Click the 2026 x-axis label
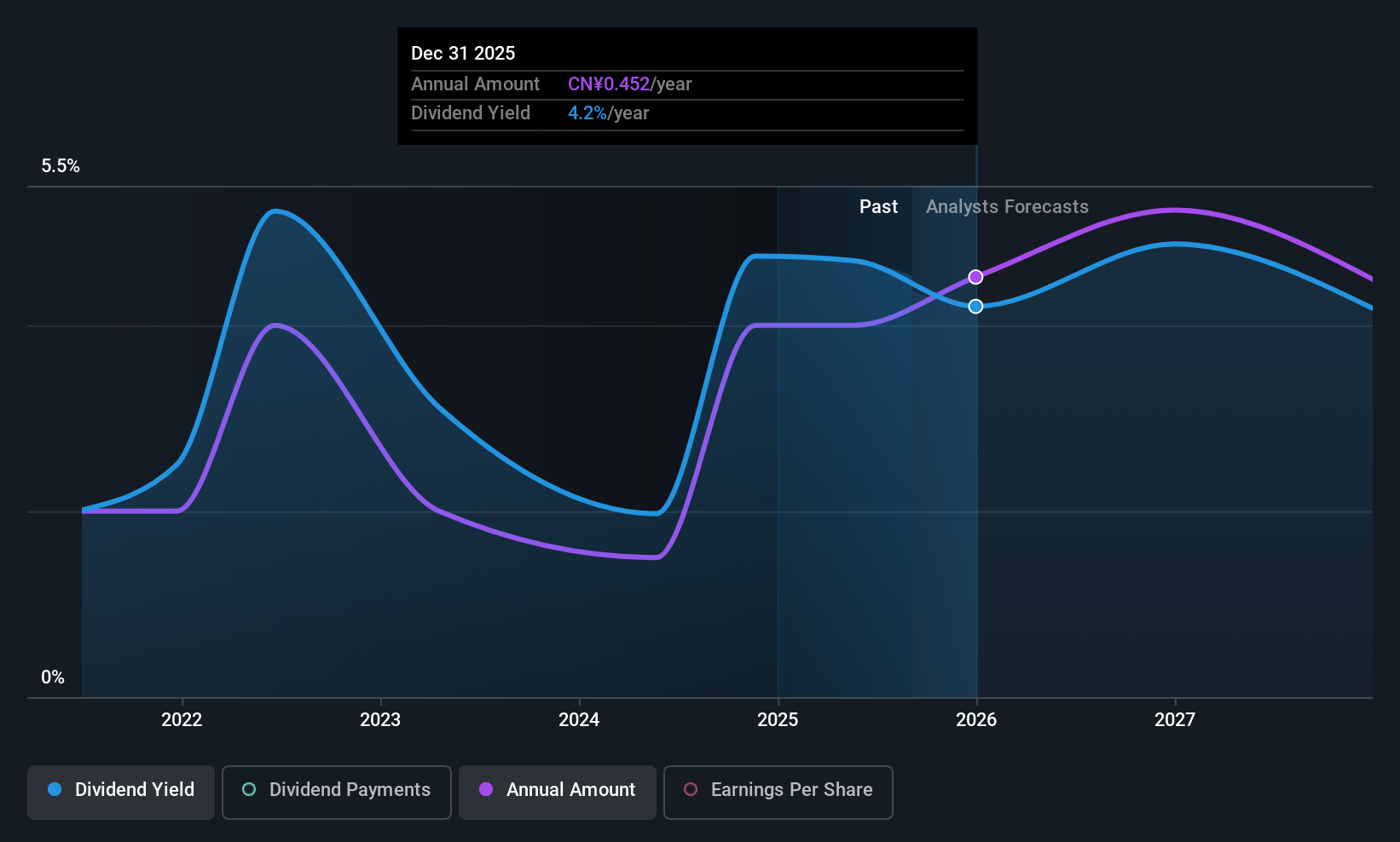This screenshot has height=842, width=1400. pos(976,720)
